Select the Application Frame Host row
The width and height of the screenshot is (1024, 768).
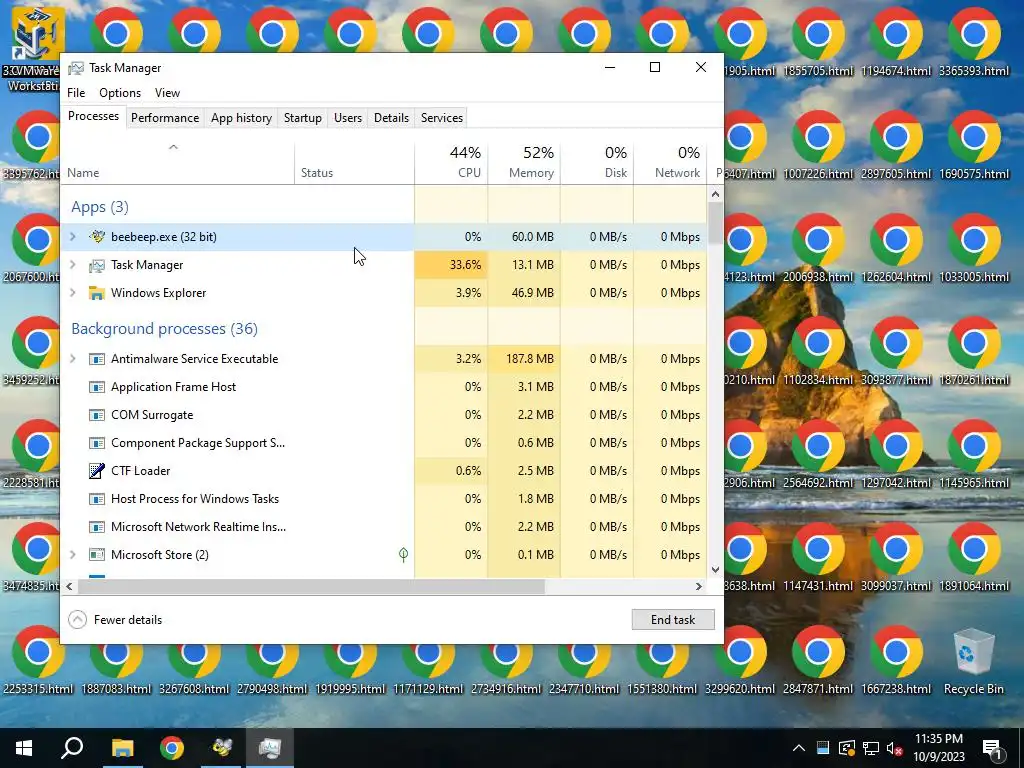pos(384,387)
